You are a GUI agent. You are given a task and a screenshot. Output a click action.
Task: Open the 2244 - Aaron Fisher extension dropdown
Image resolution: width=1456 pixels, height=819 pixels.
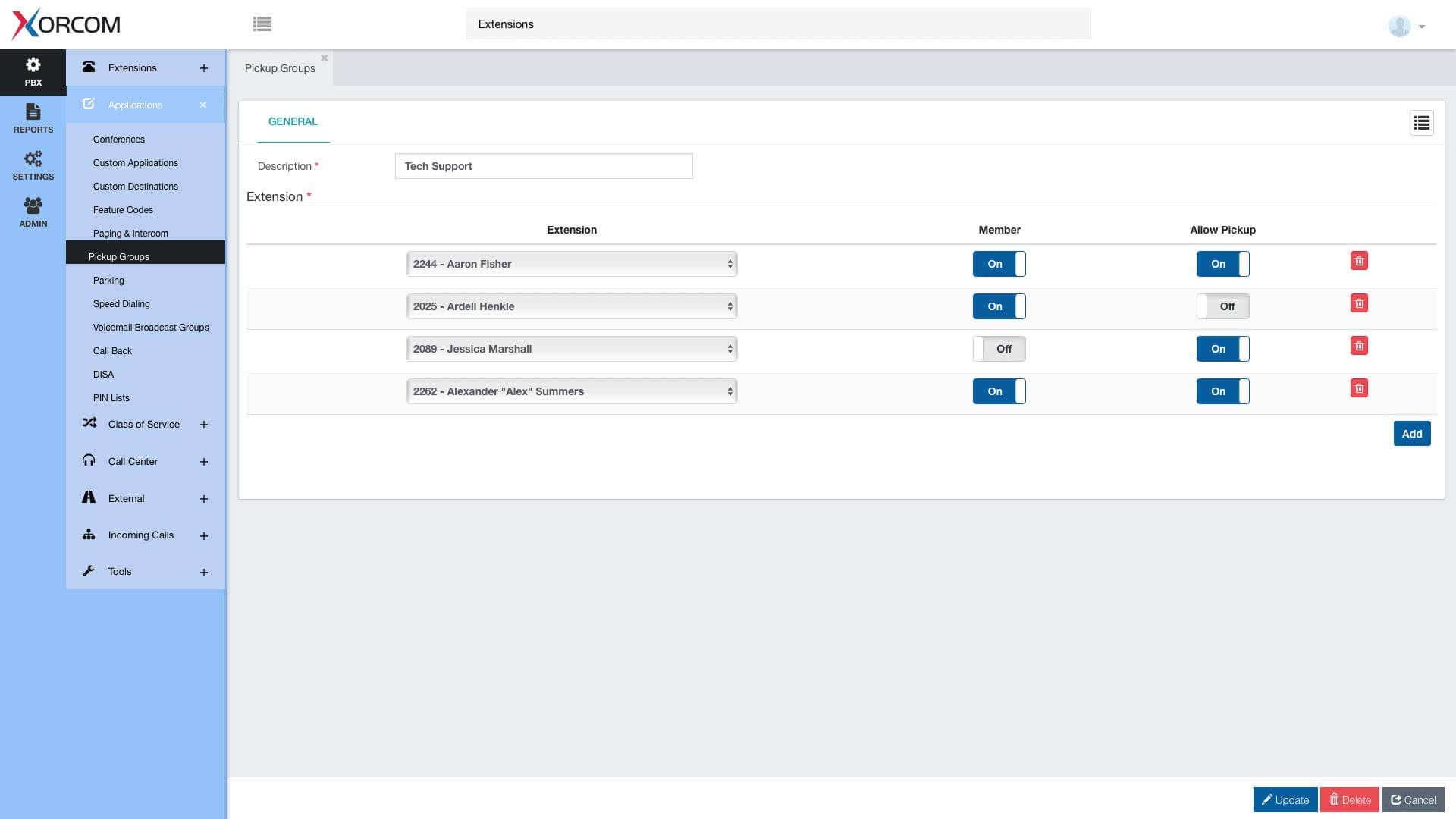click(572, 264)
